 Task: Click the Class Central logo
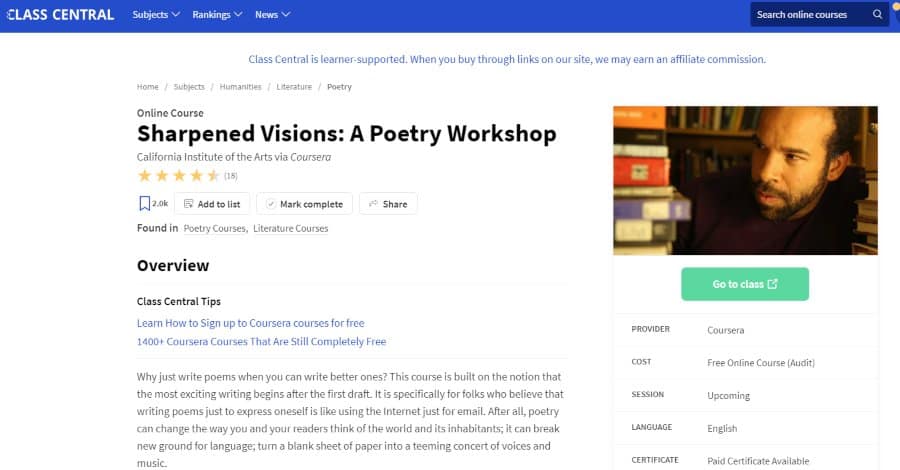click(60, 15)
